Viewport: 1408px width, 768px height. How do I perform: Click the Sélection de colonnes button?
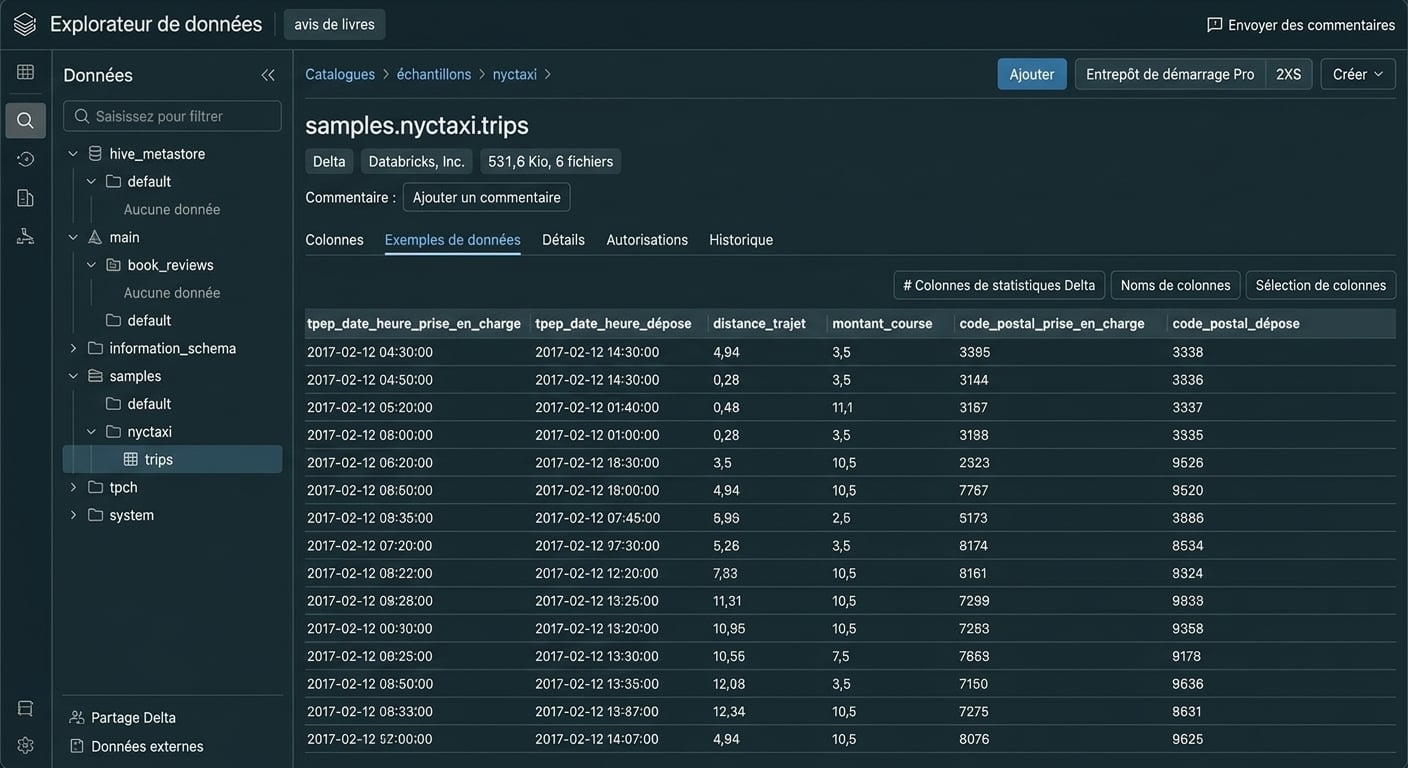(1320, 285)
